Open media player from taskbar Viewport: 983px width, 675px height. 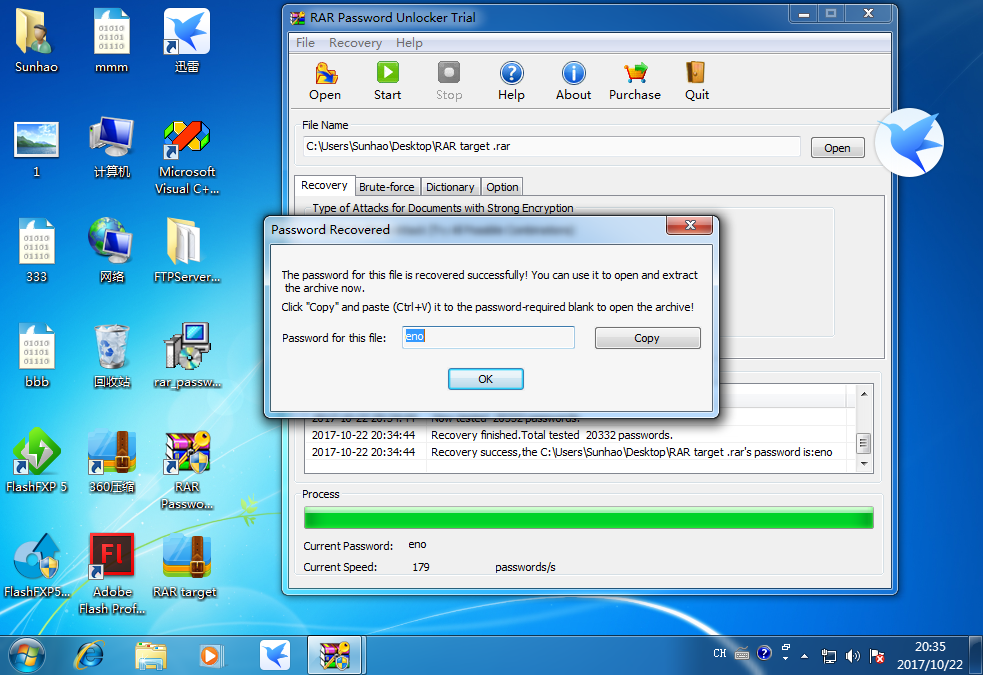pyautogui.click(x=211, y=656)
